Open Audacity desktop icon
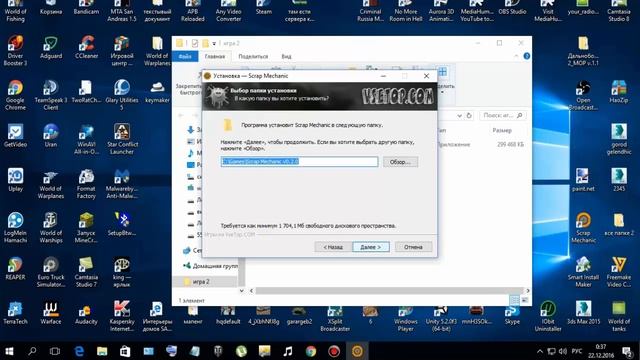Image resolution: width=640 pixels, height=360 pixels. pyautogui.click(x=86, y=313)
